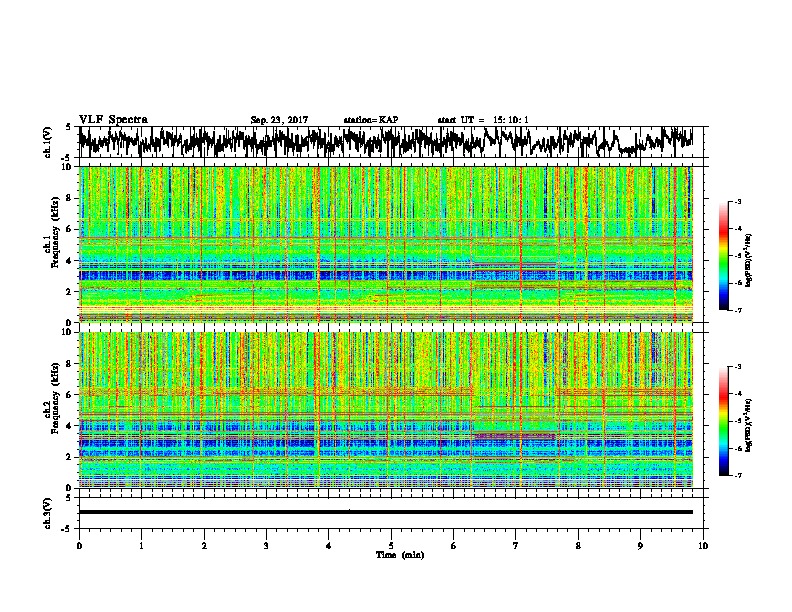Click the ch.2 'Frequency (kHz)' axis label
Viewport: 792px width, 612px height.
click(55, 398)
